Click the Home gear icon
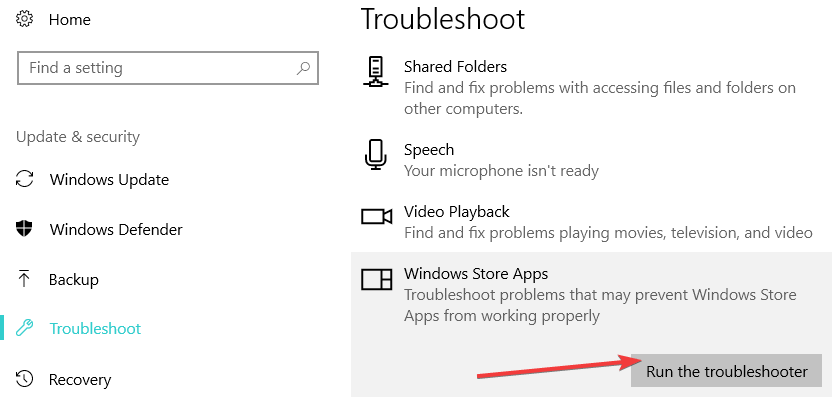836x403 pixels. (x=25, y=20)
